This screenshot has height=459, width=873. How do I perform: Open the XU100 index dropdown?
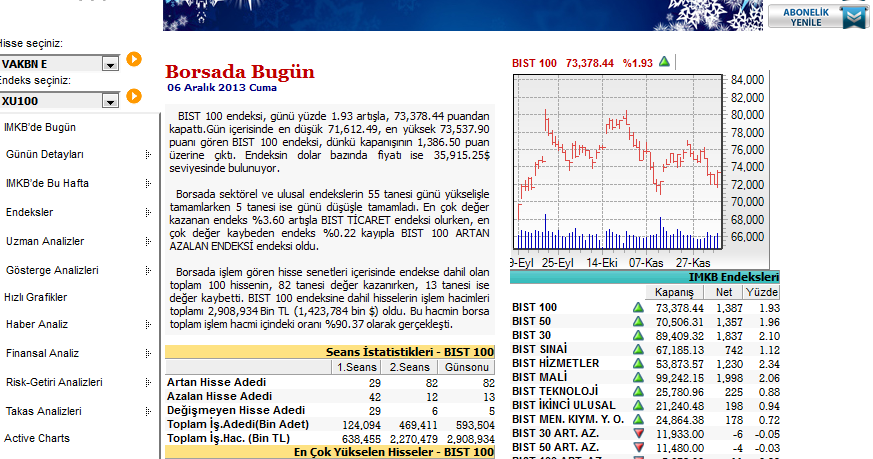click(110, 101)
